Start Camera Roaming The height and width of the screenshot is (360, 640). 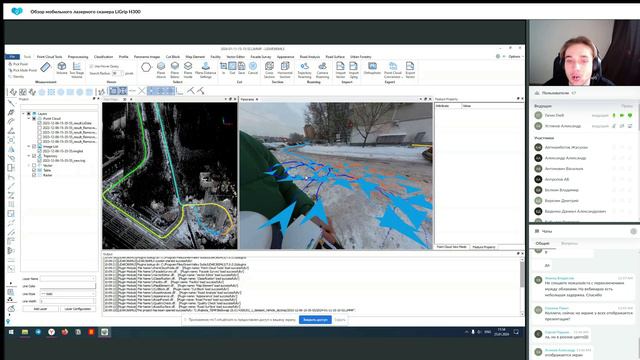[x=322, y=70]
